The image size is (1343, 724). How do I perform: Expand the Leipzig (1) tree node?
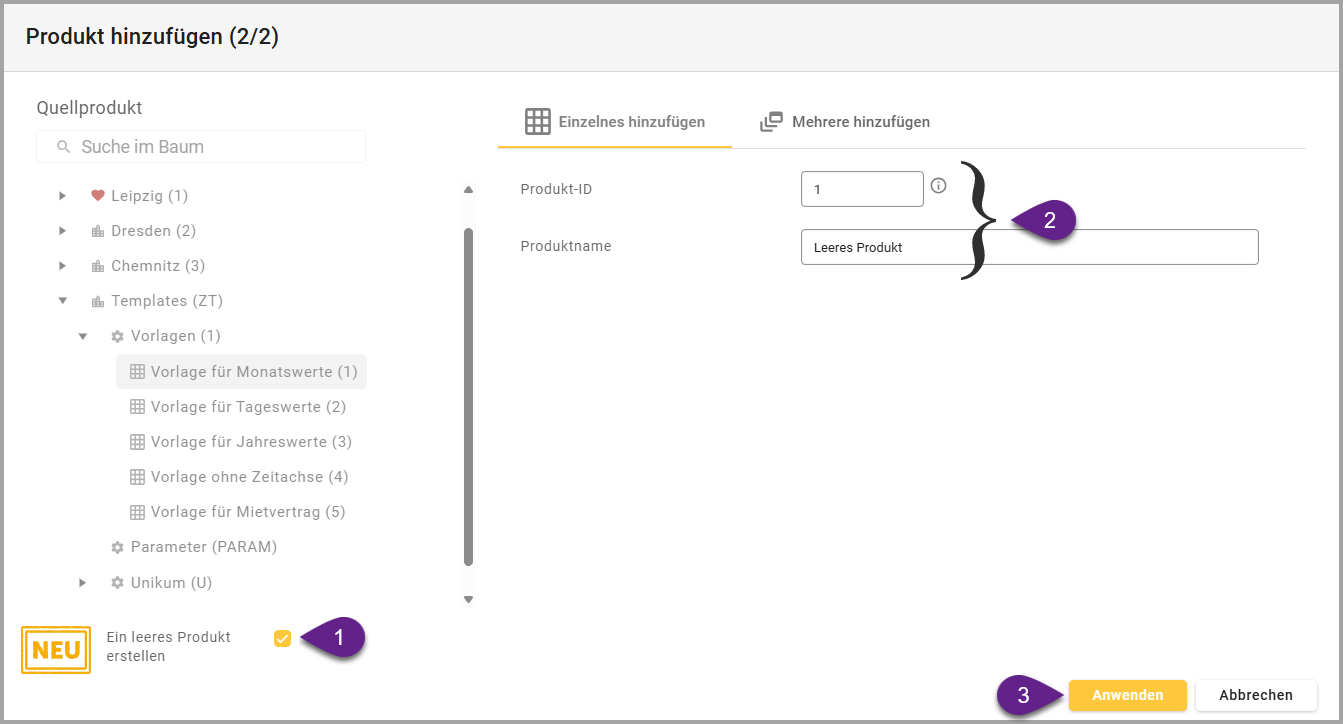pos(63,196)
